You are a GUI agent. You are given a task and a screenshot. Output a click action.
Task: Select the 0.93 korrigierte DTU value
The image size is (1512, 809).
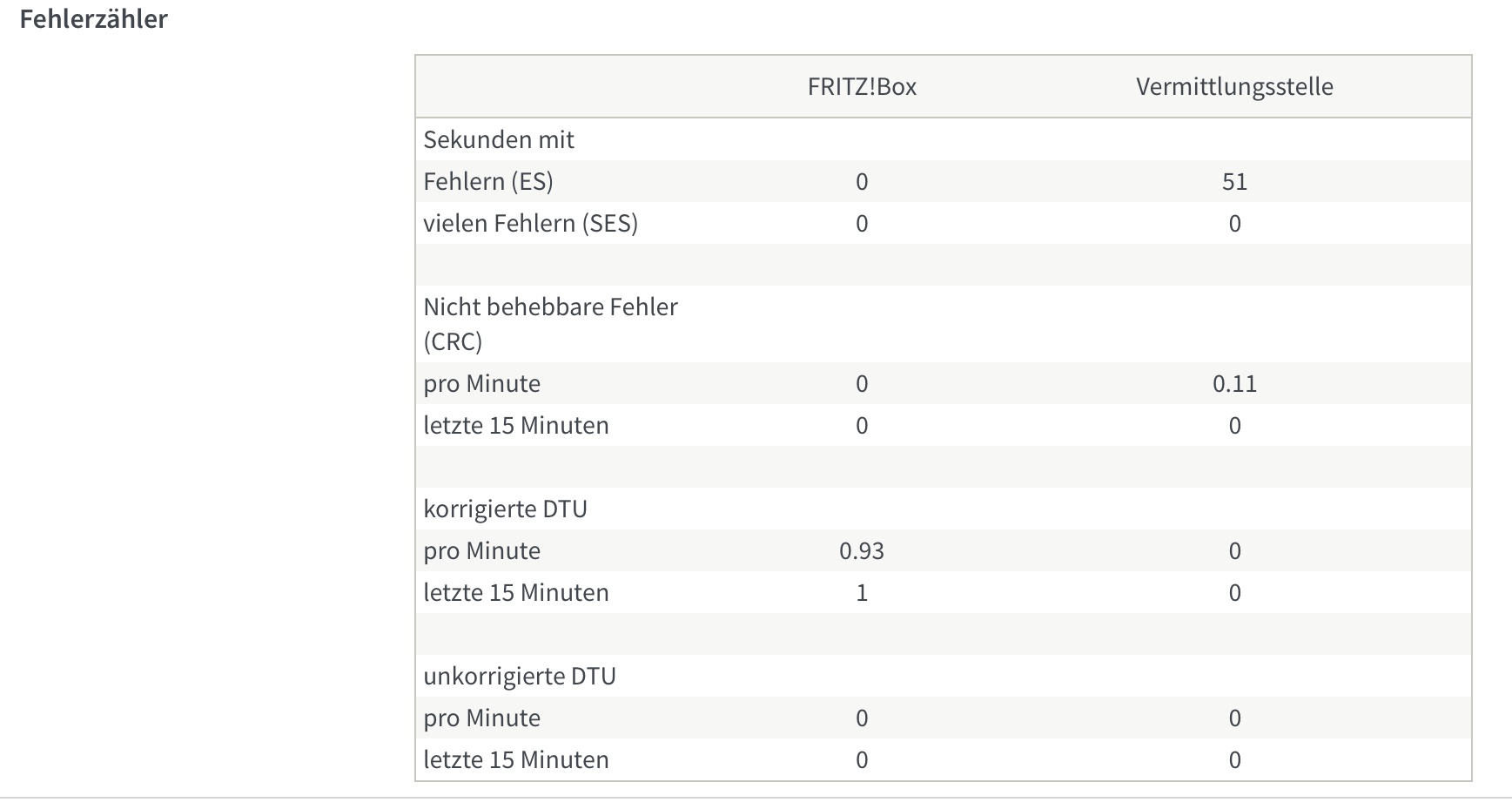(862, 550)
